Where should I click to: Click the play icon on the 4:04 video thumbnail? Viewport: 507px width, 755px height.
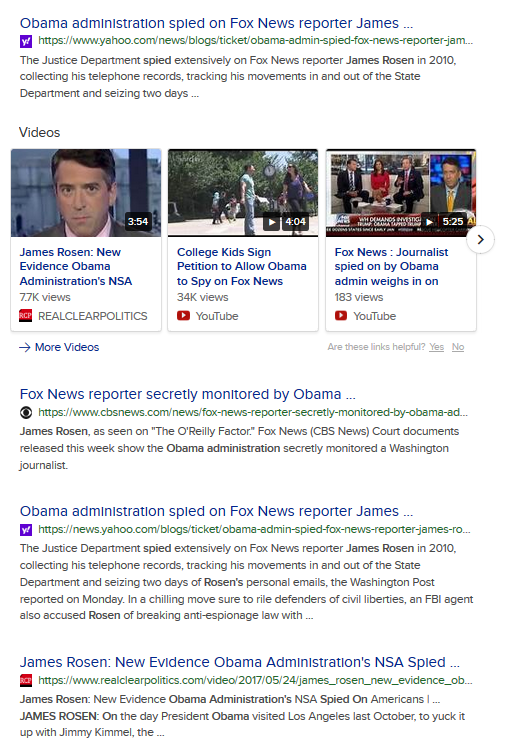pos(272,222)
